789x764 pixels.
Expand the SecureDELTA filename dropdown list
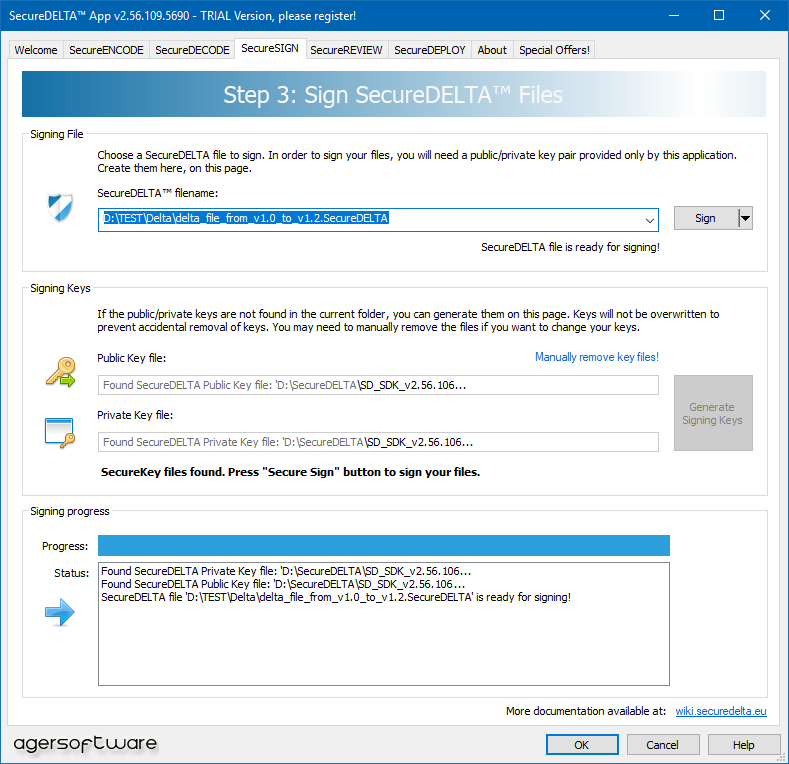pos(650,220)
